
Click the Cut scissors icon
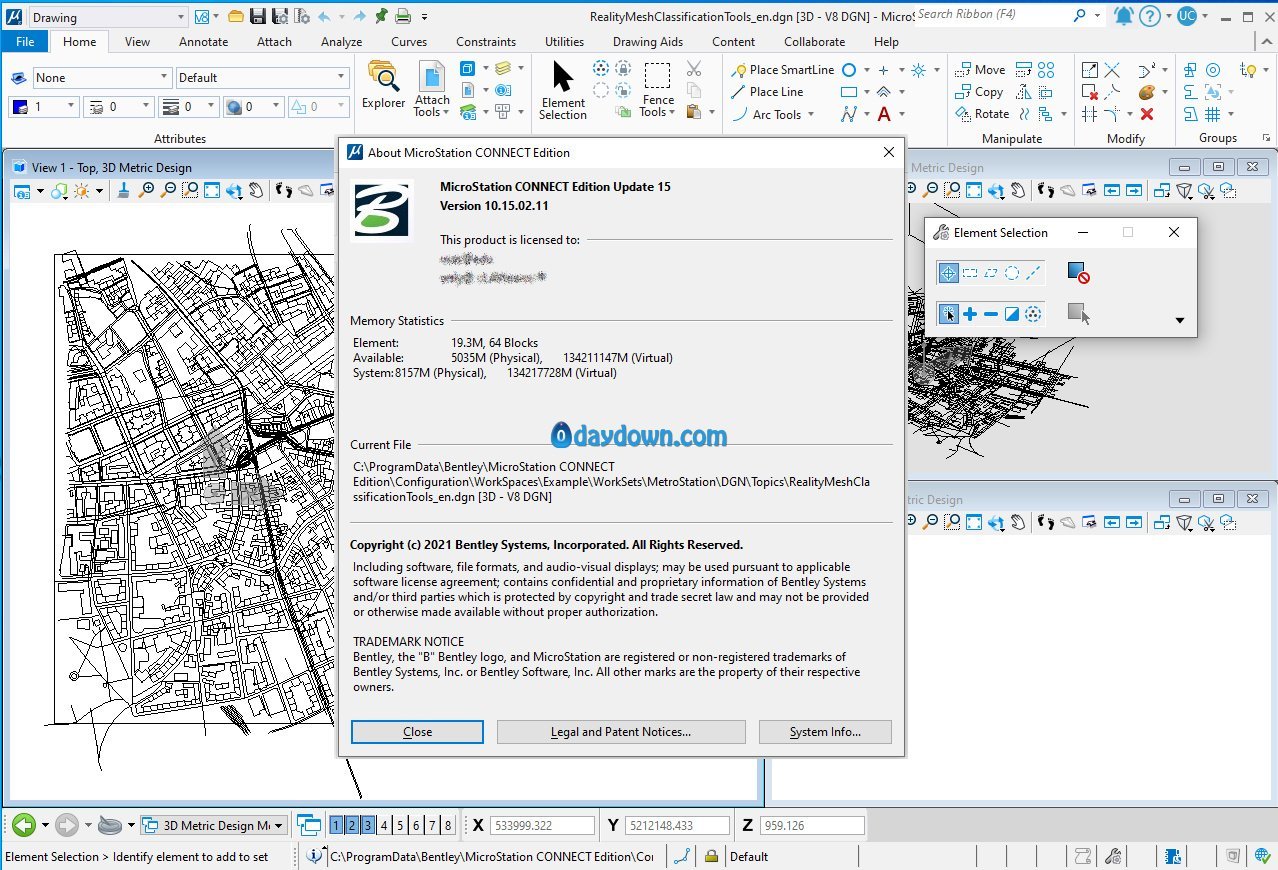tap(694, 69)
